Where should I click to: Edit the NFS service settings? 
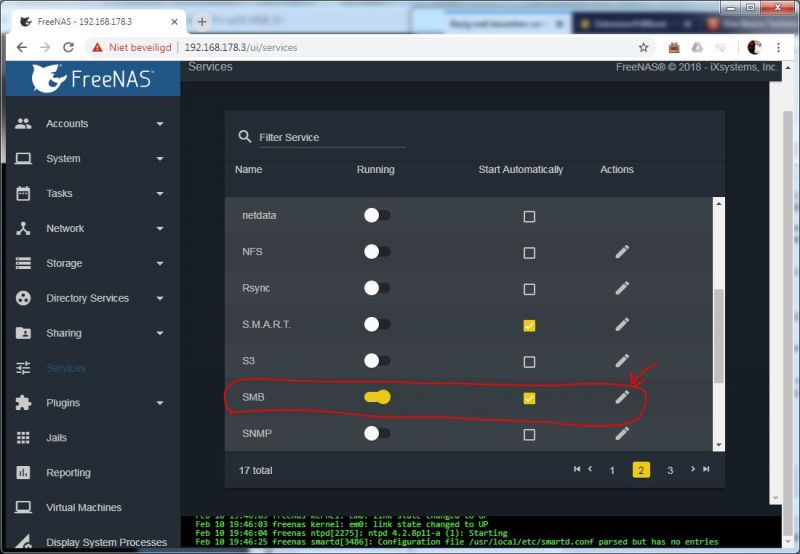point(622,251)
